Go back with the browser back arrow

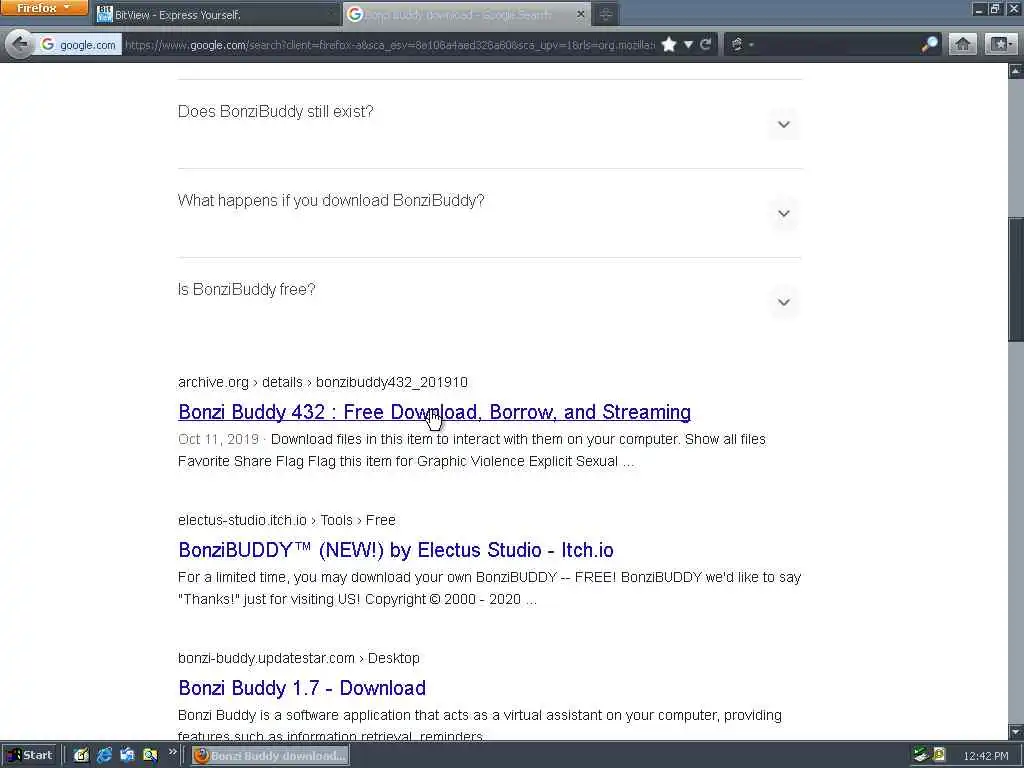pyautogui.click(x=20, y=44)
